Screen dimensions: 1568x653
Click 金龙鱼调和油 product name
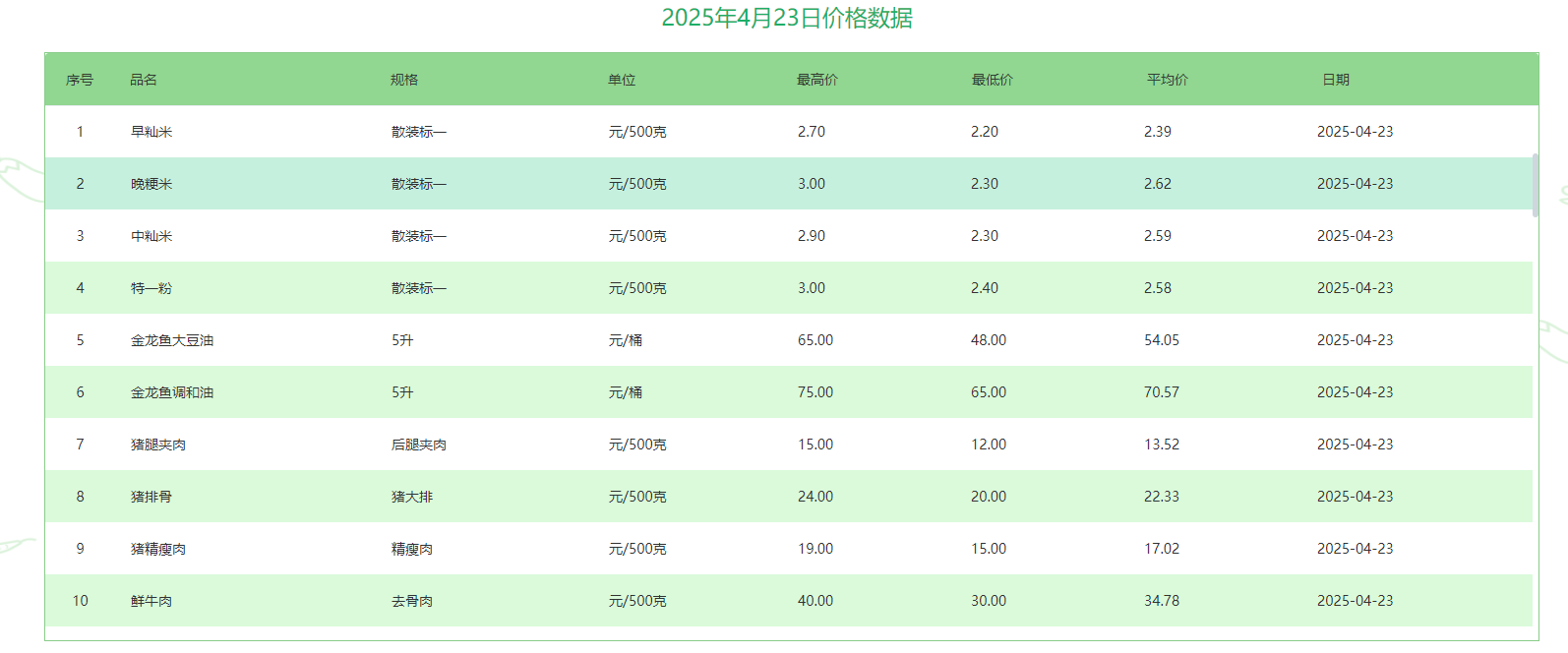pyautogui.click(x=172, y=392)
